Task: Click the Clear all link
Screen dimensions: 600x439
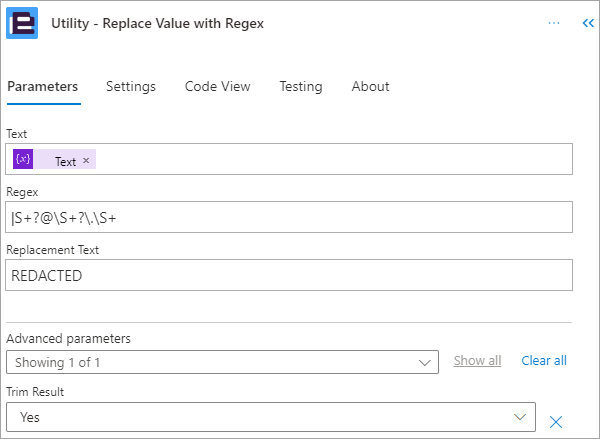Action: tap(544, 361)
